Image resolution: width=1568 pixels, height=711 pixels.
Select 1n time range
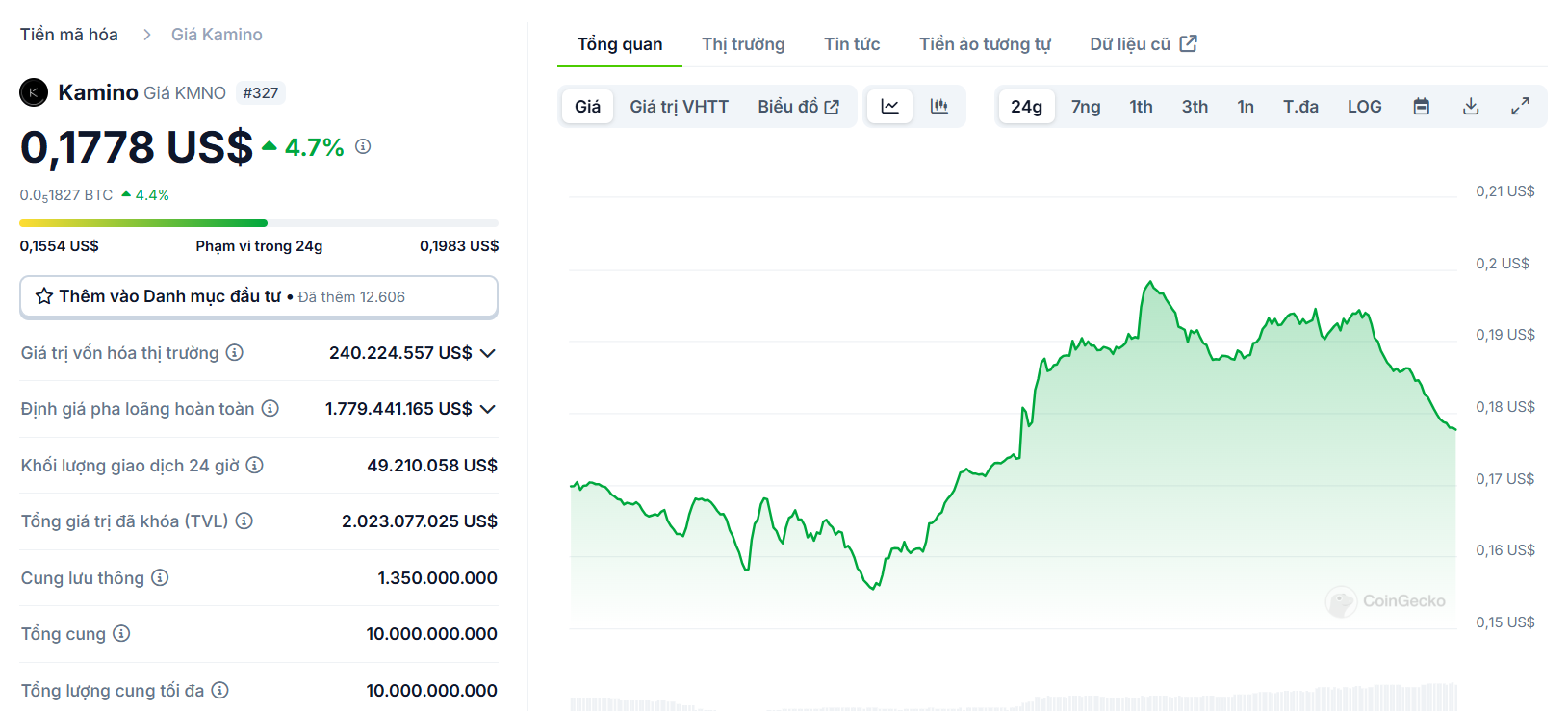[1246, 107]
